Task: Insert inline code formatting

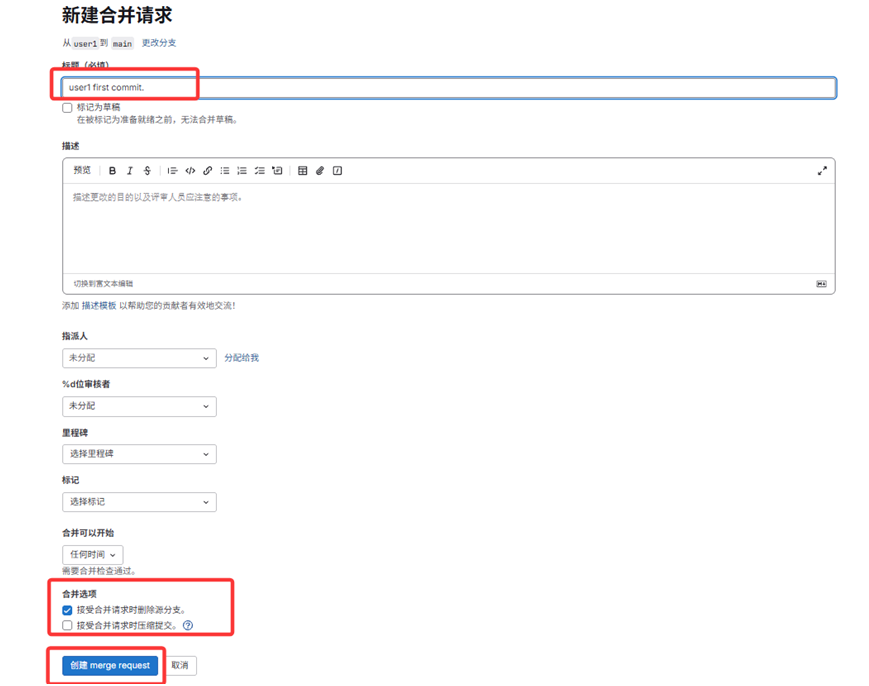Action: coord(190,171)
